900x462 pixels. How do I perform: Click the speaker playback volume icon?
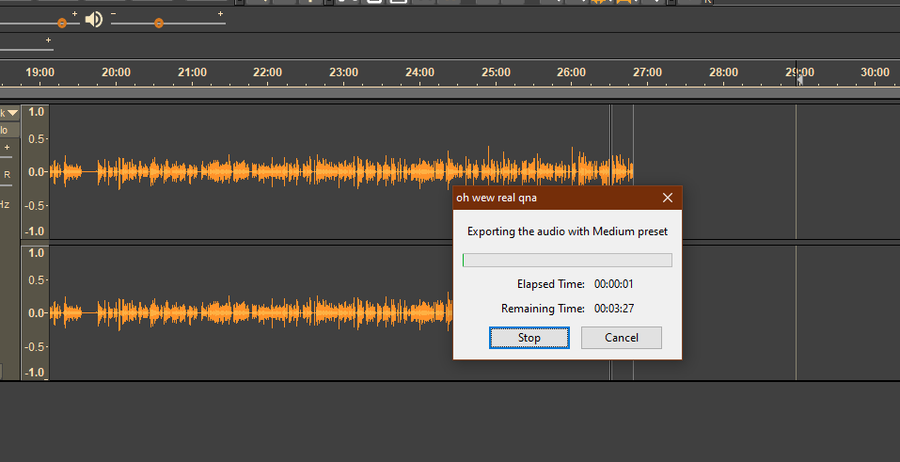pyautogui.click(x=94, y=20)
